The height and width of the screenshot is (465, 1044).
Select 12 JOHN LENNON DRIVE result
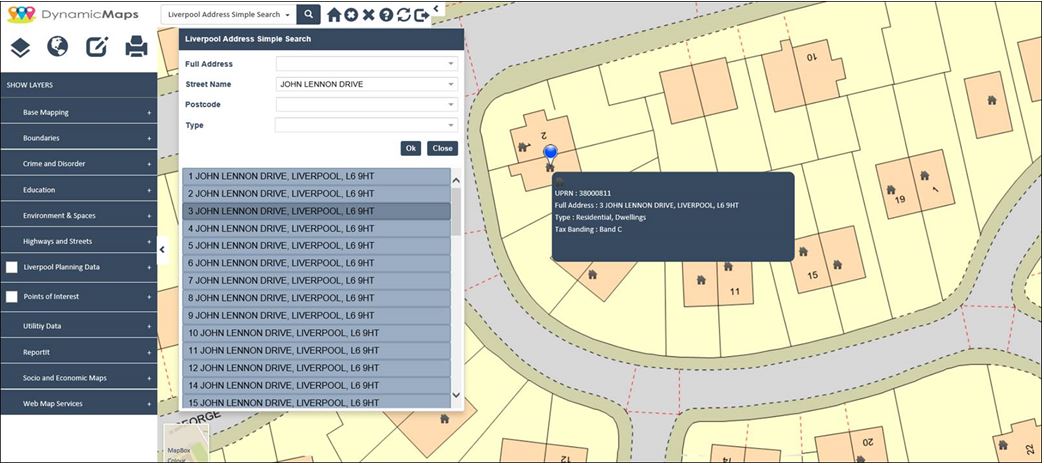coord(316,368)
